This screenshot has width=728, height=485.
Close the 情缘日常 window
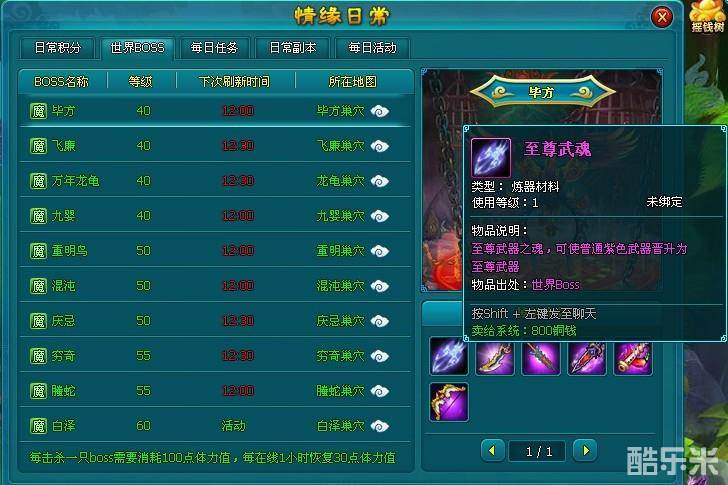[x=662, y=18]
